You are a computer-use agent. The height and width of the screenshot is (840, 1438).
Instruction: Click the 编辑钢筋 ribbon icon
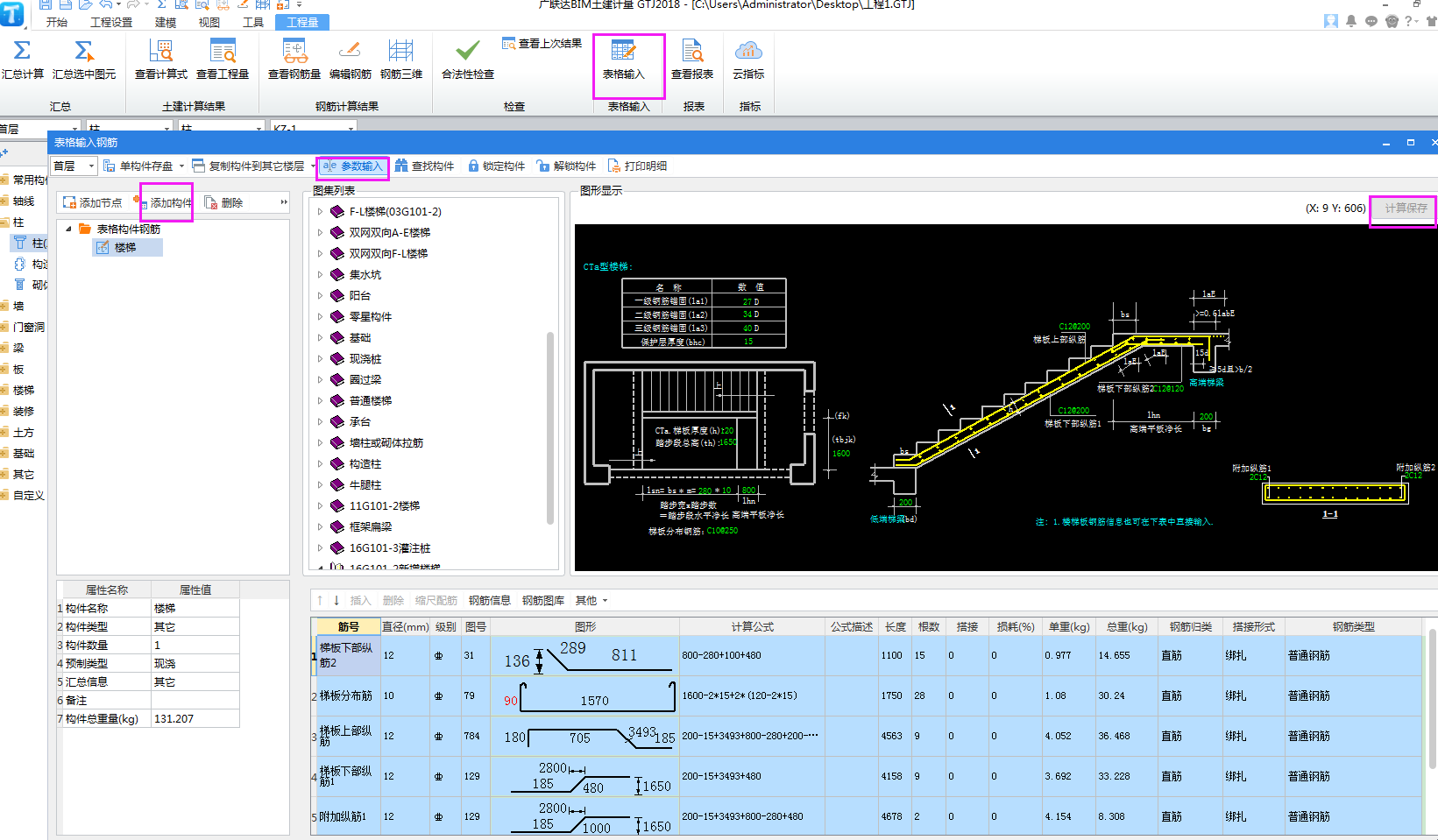pyautogui.click(x=350, y=52)
